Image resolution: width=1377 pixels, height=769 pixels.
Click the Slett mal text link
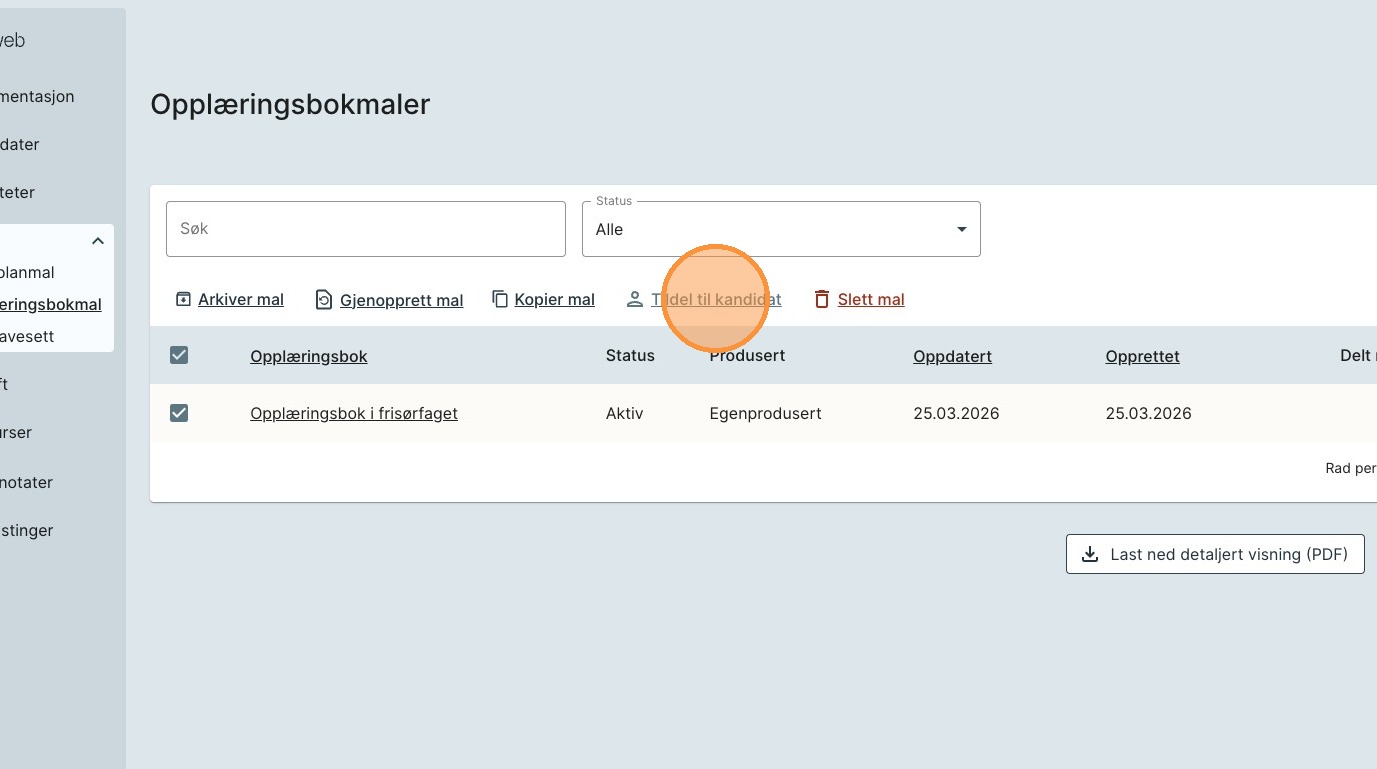point(871,300)
